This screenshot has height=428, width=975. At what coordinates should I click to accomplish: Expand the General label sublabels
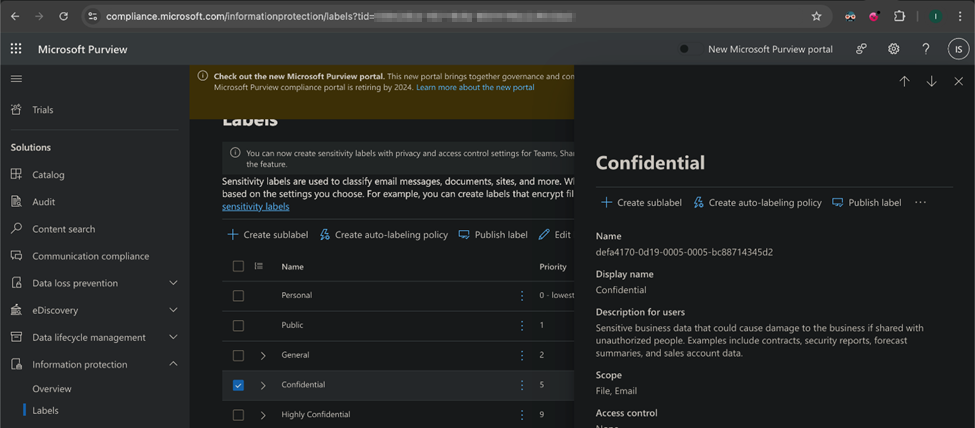tap(263, 355)
